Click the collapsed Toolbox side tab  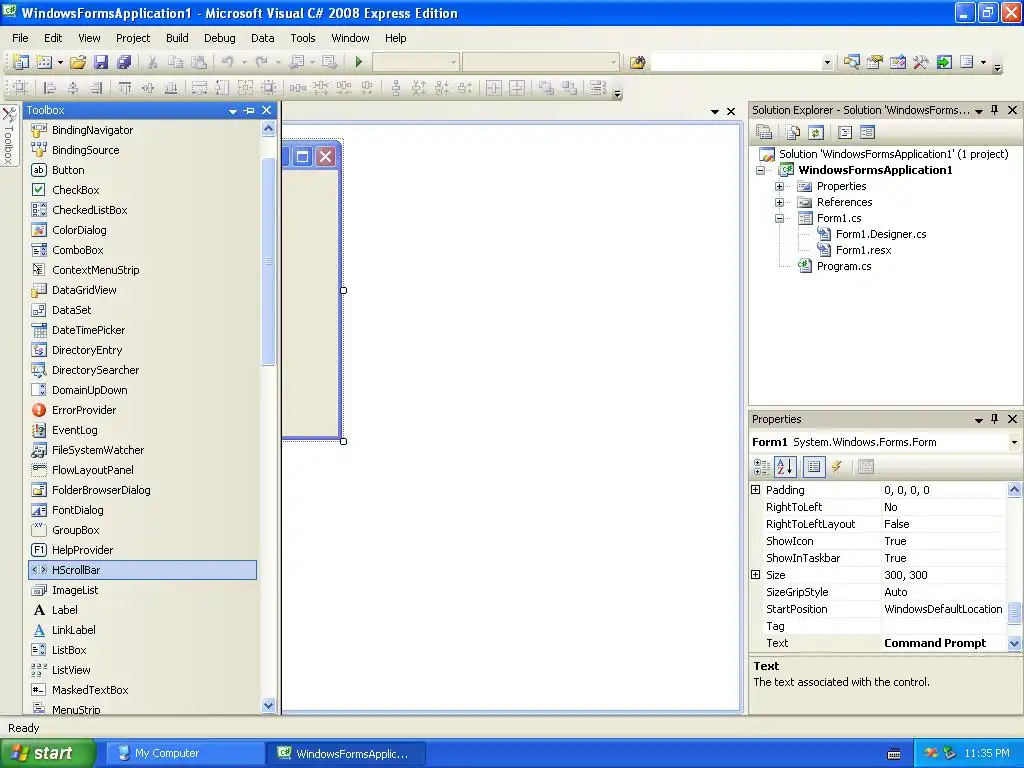(9, 136)
